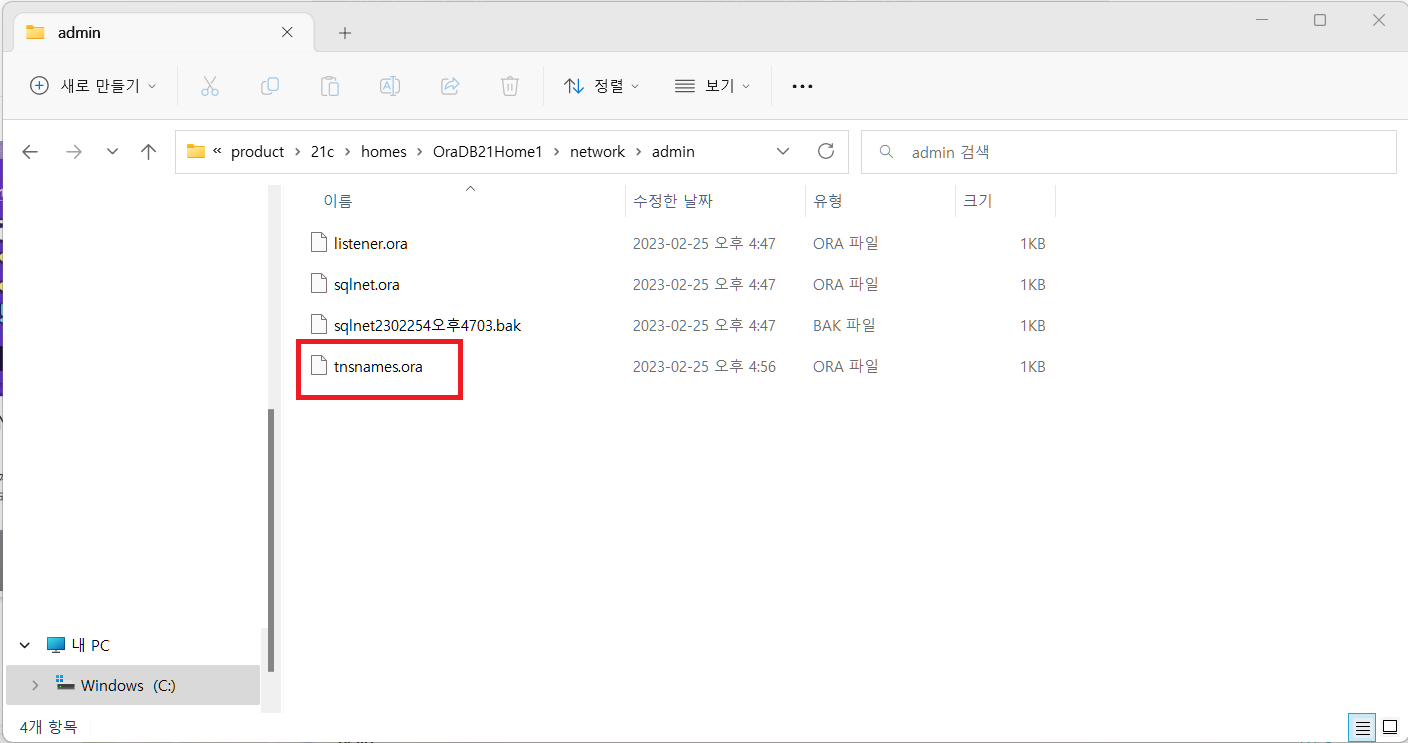Switch to details view layout icon

[x=1361, y=727]
